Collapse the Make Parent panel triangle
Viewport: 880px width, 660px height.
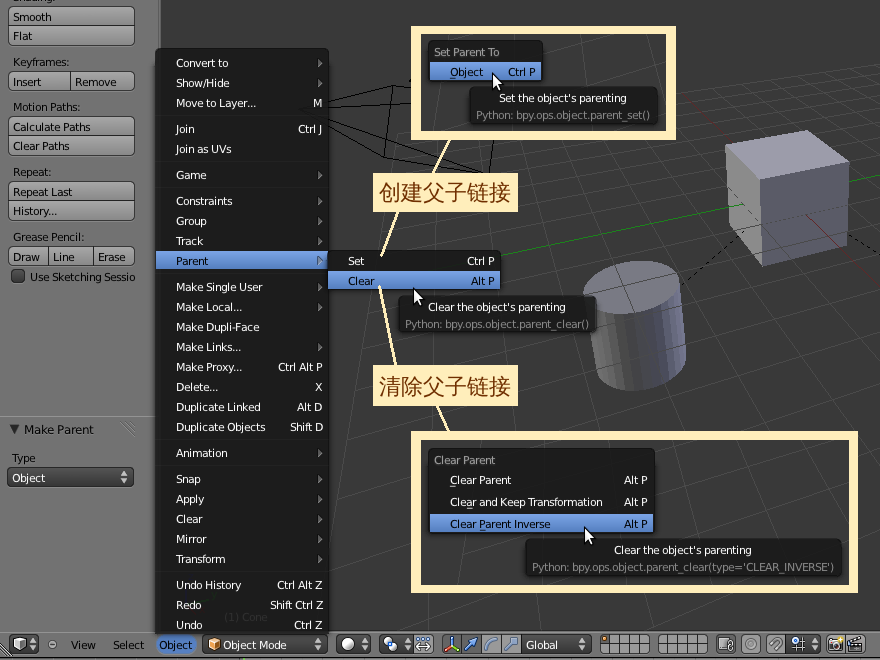click(15, 429)
